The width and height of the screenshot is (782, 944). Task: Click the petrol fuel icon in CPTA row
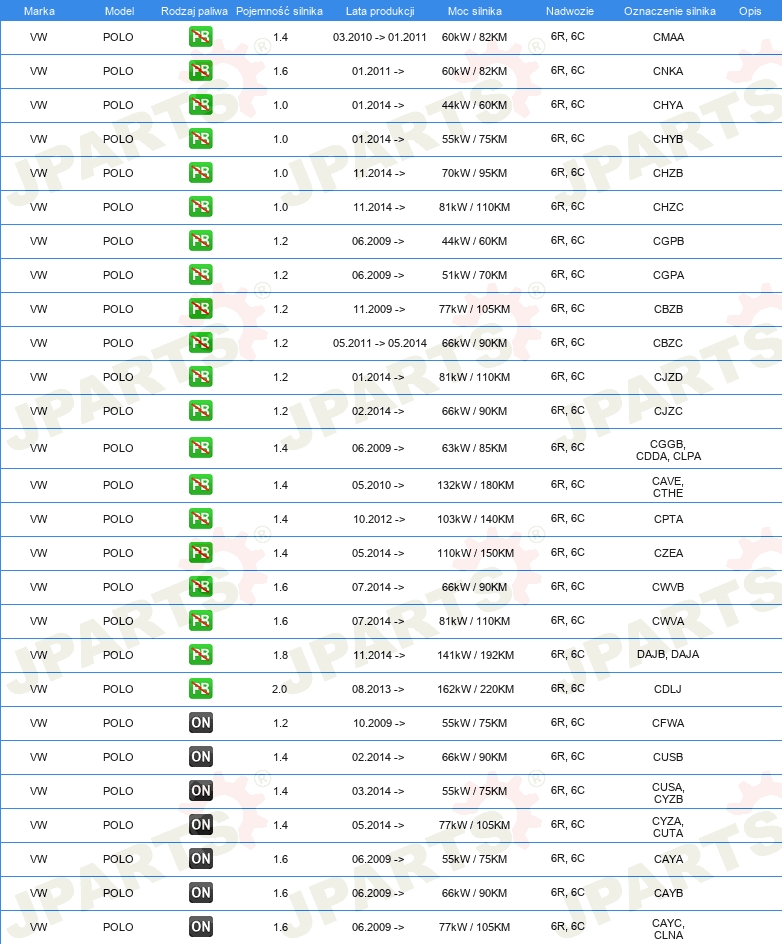pyautogui.click(x=200, y=519)
